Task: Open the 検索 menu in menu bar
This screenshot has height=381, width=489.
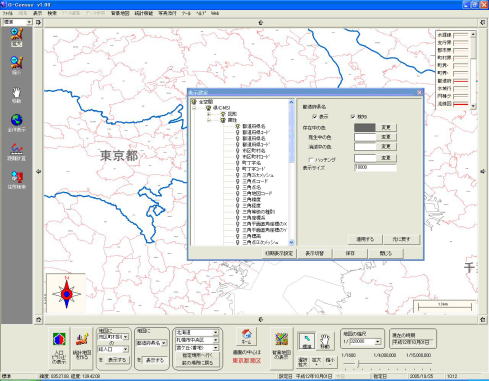Action: [52, 13]
